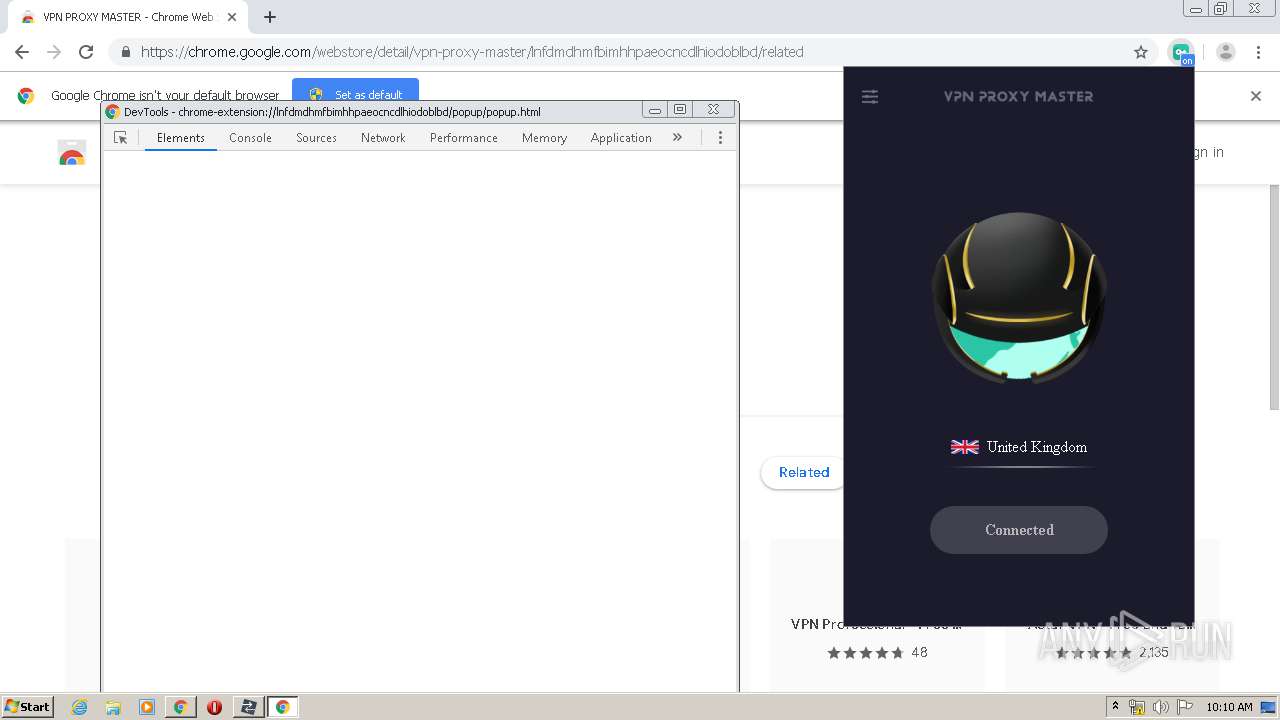Open Action Center flag tray icon

1185,707
